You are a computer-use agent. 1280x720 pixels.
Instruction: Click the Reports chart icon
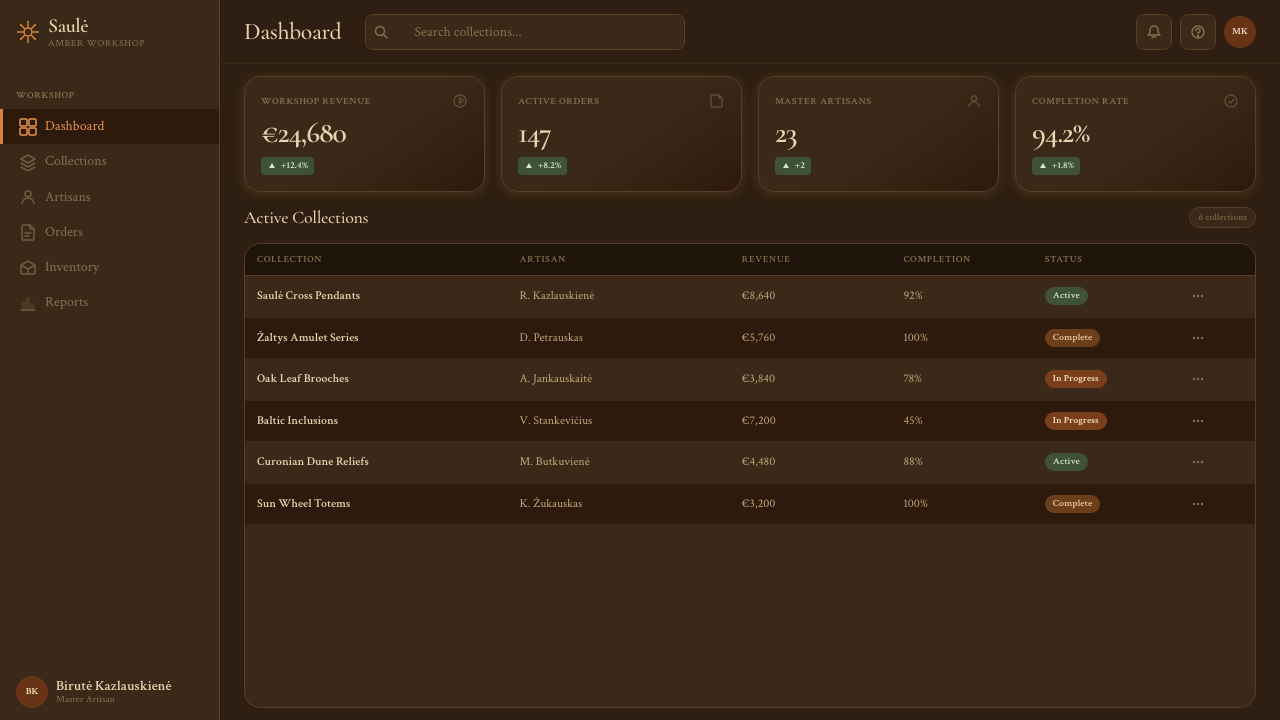coord(28,303)
